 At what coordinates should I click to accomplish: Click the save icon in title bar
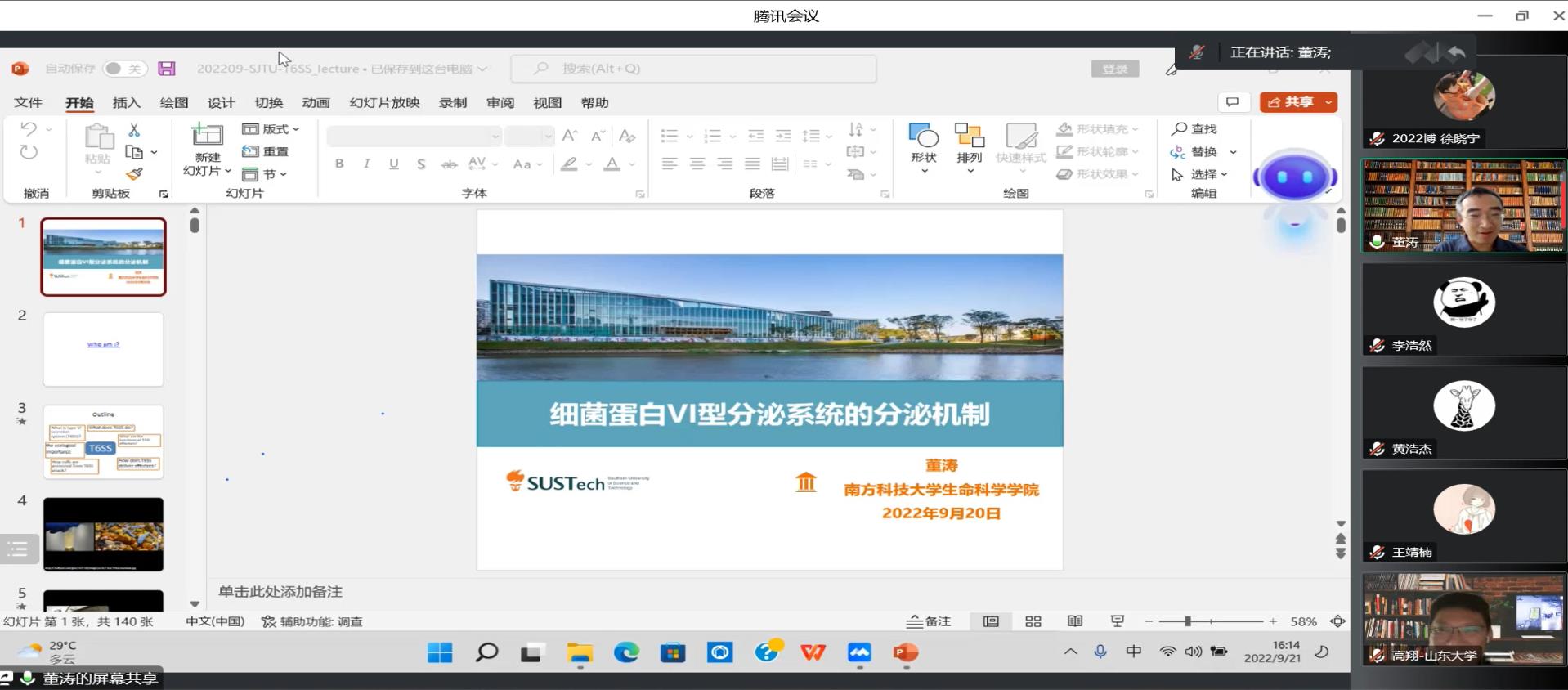pos(167,69)
